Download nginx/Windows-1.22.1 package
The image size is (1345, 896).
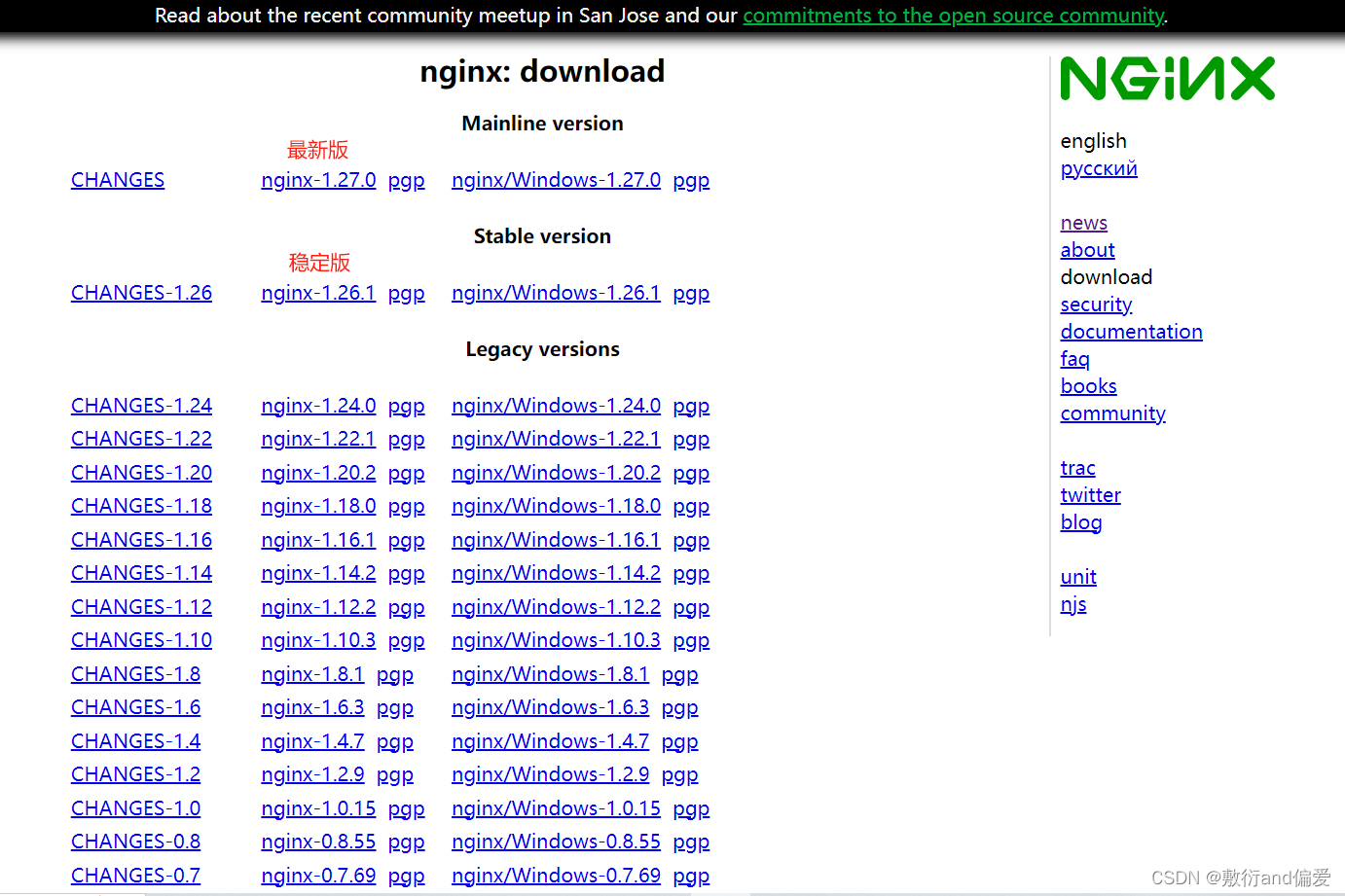point(556,439)
